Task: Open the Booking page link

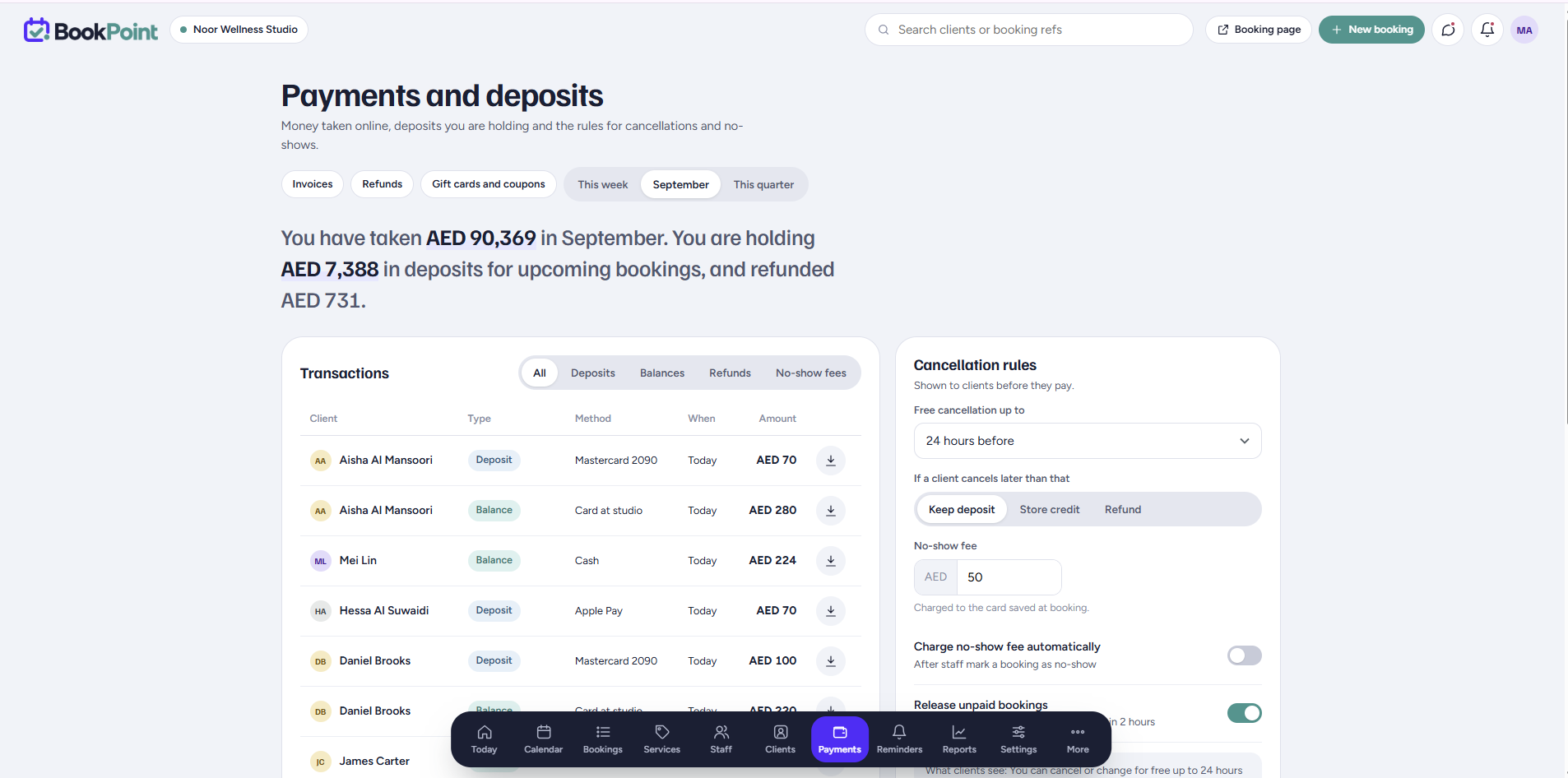Action: tap(1259, 30)
